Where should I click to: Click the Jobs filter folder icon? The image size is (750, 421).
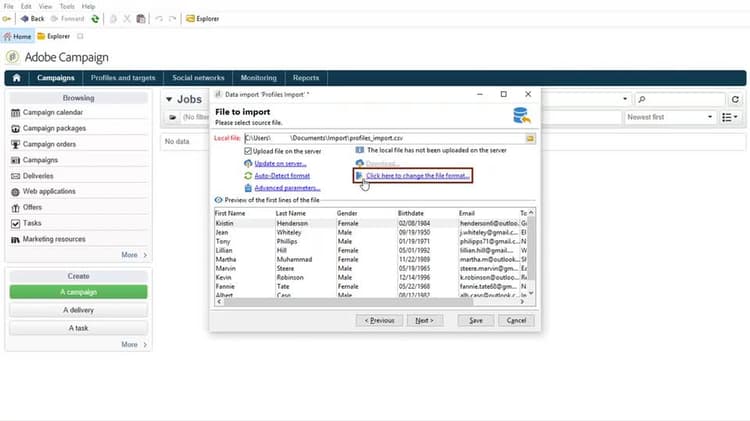point(172,117)
